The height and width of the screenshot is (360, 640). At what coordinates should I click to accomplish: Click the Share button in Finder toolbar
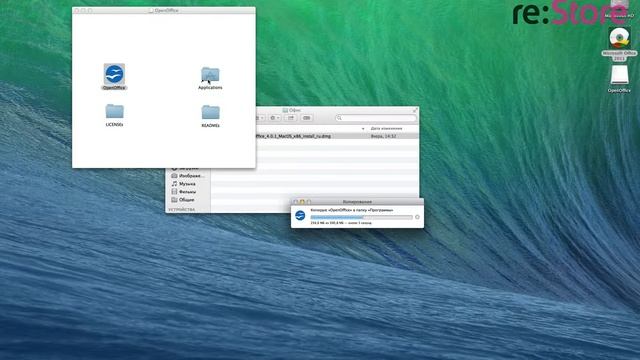[x=291, y=118]
